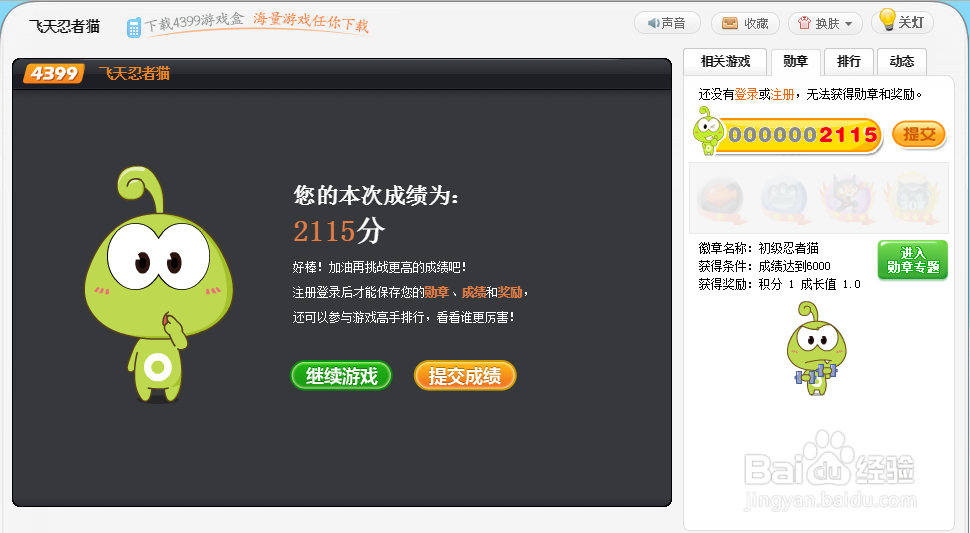Open the 换肤 skin dropdown

click(x=825, y=23)
